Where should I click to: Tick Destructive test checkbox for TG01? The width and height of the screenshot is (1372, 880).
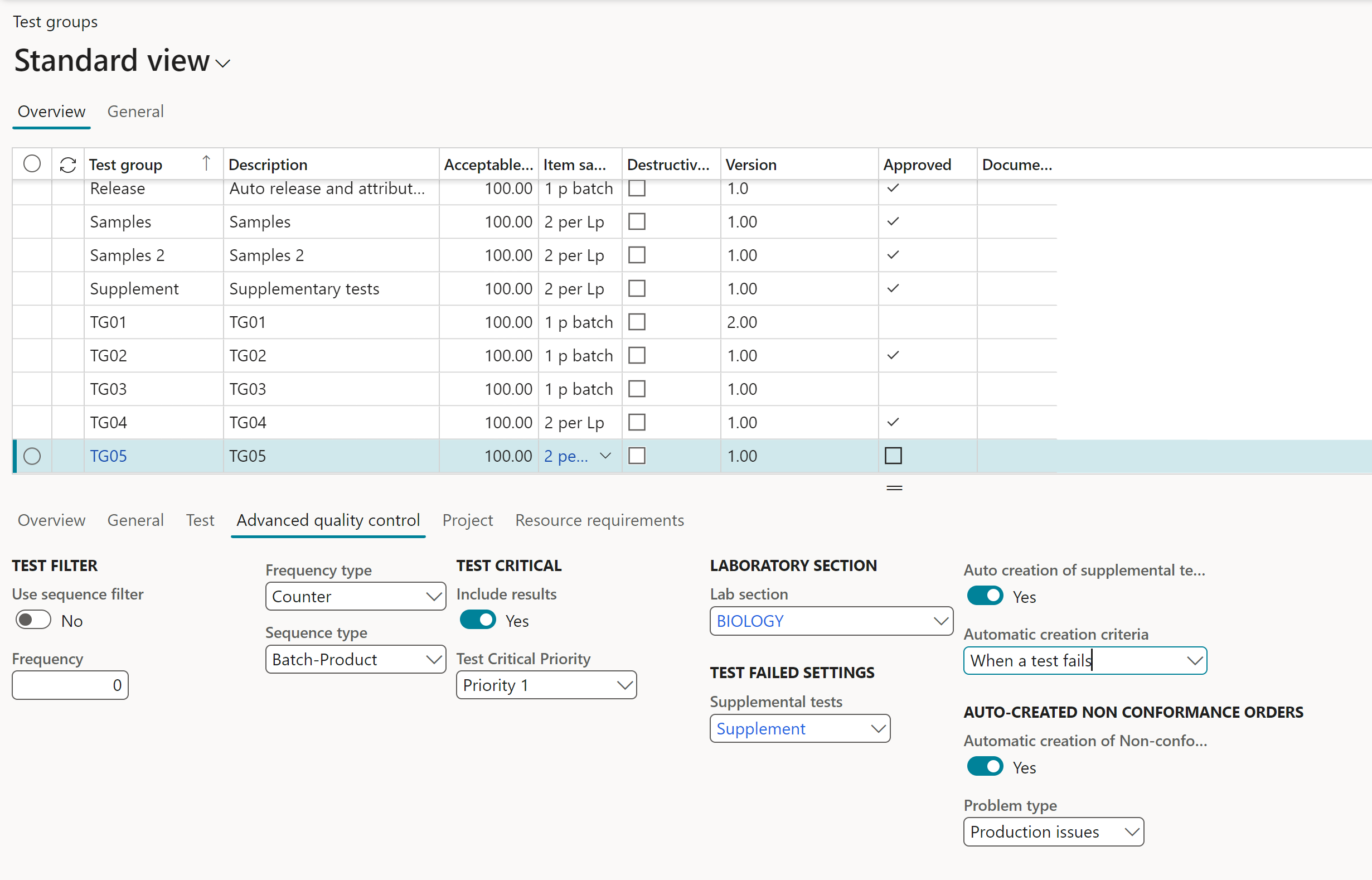click(637, 322)
